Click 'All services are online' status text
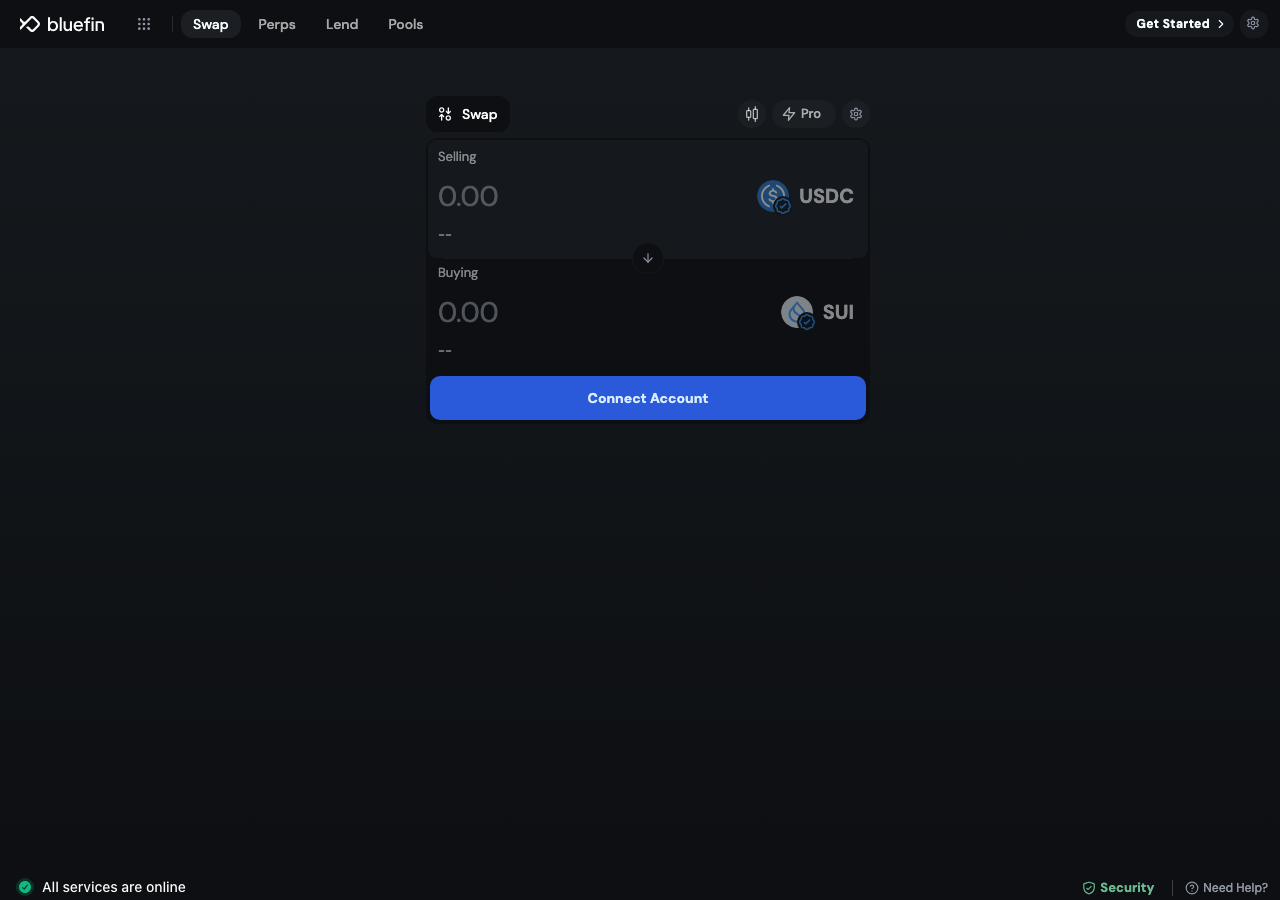The image size is (1280, 900). tap(114, 887)
